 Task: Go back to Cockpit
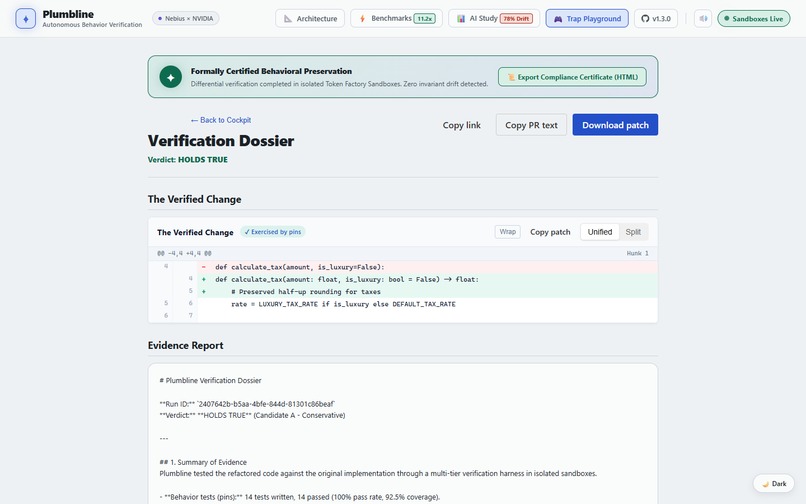pos(221,120)
